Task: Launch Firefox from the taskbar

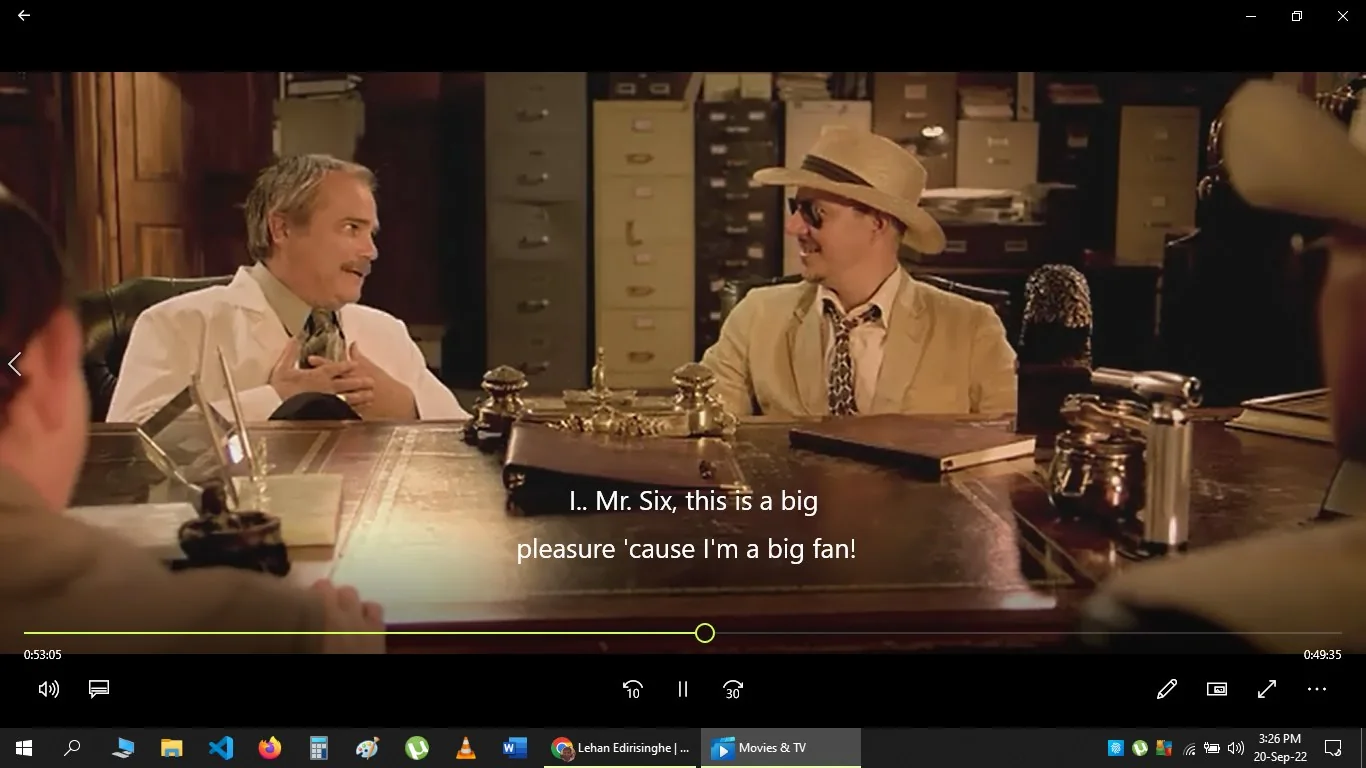Action: 270,748
